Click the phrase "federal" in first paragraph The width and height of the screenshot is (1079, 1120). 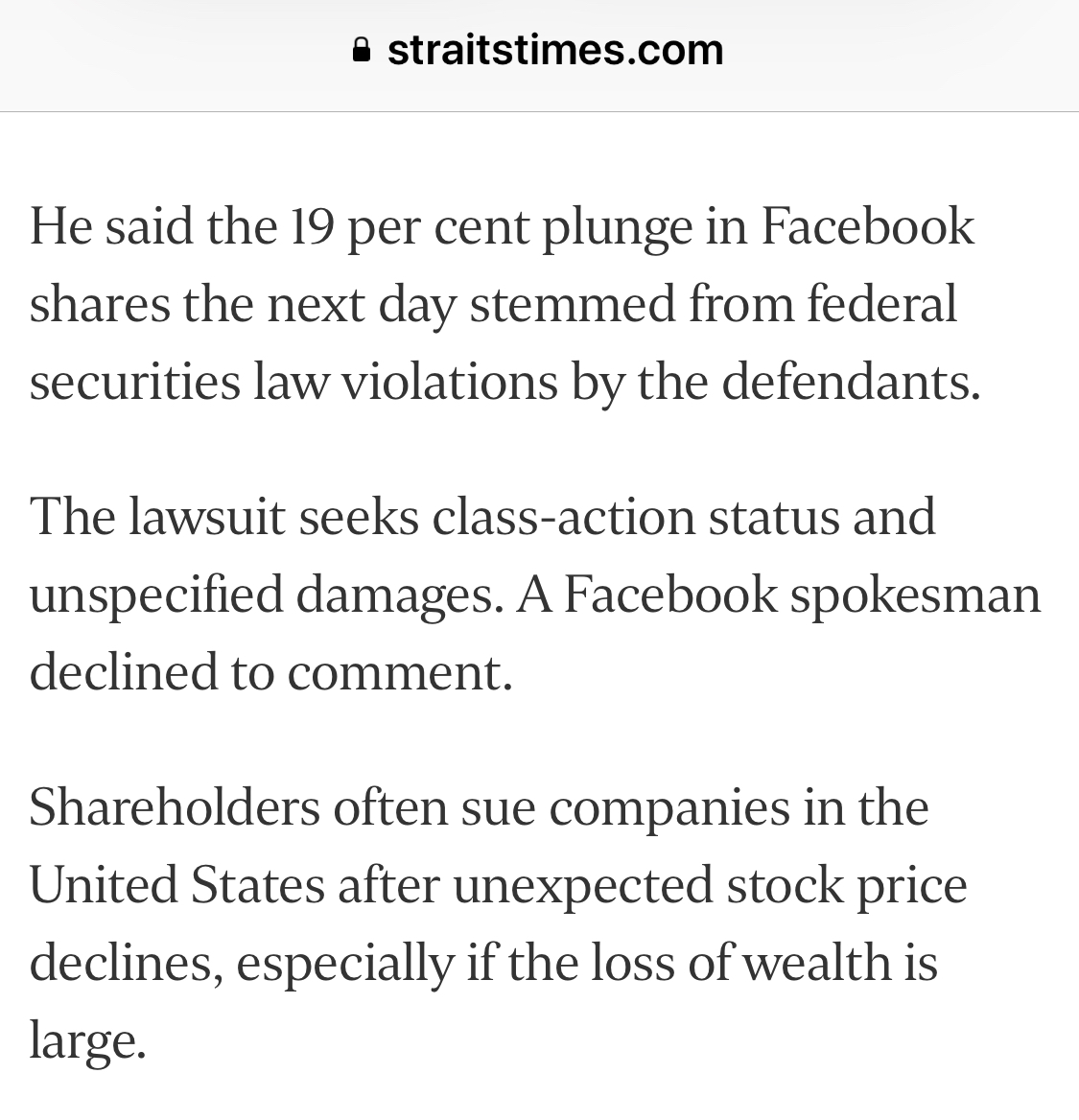pyautogui.click(x=881, y=304)
